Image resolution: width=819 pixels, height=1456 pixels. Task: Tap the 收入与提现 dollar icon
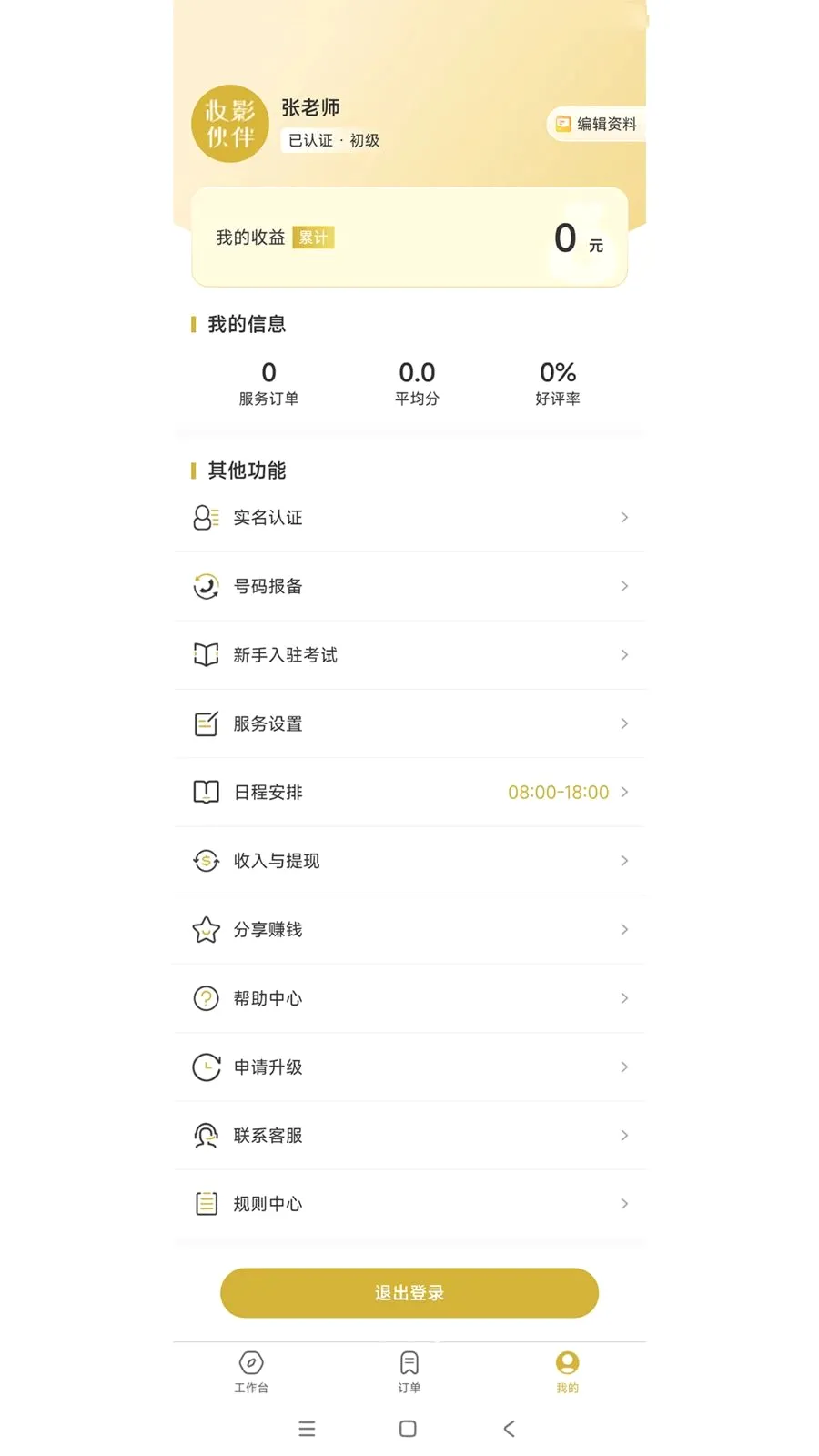207,861
